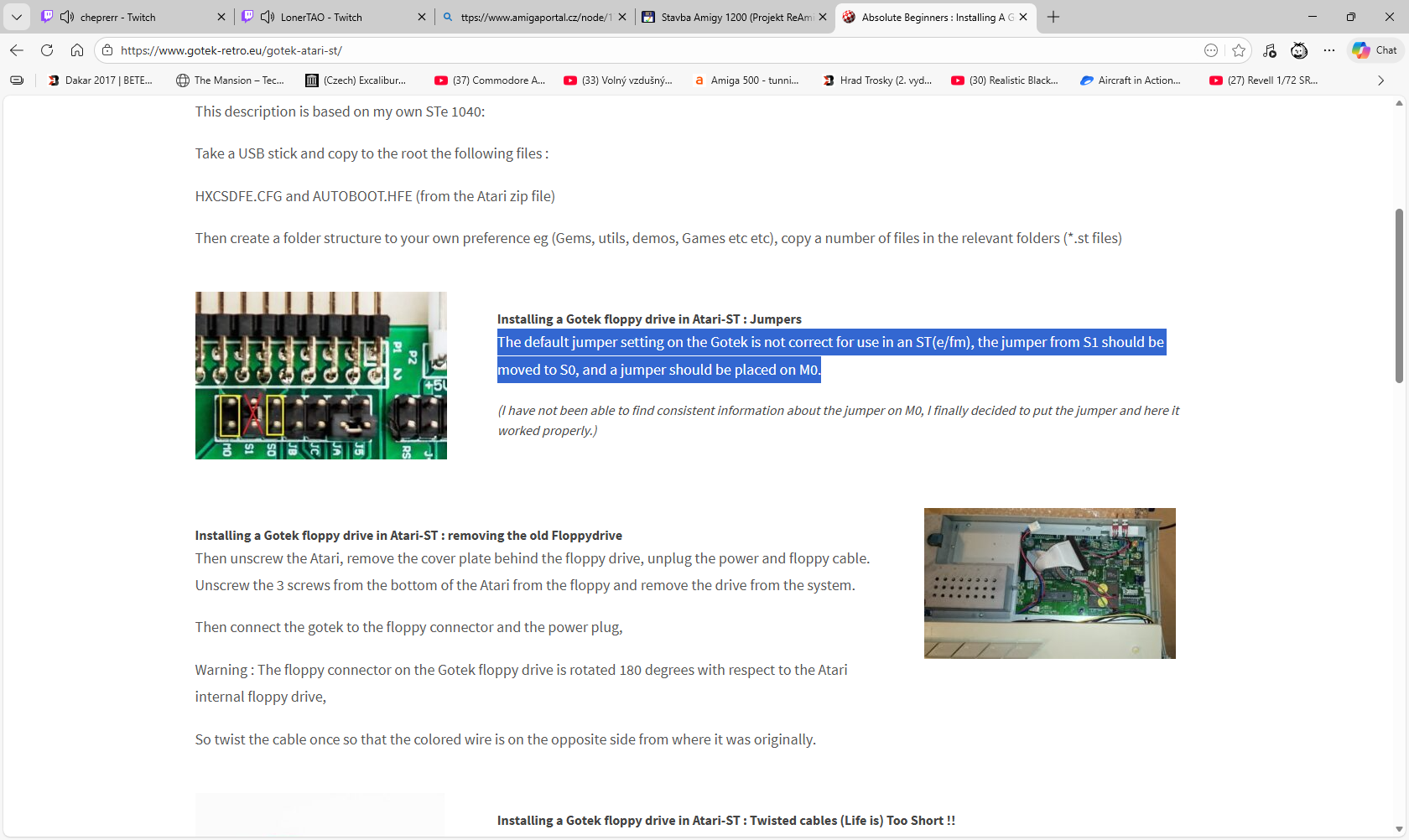This screenshot has width=1409, height=840.
Task: View site information lock icon
Action: click(107, 50)
